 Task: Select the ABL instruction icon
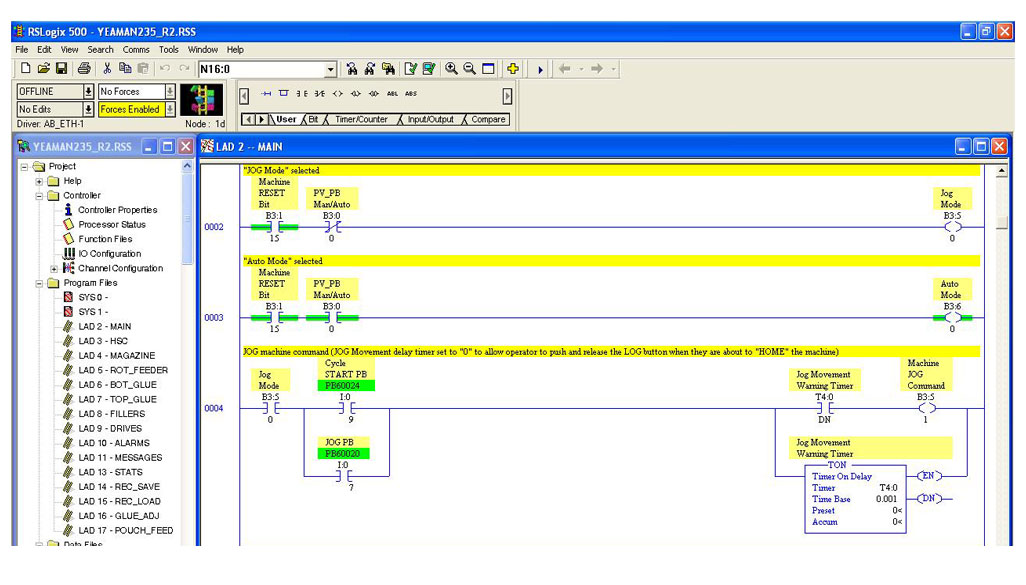coord(392,93)
